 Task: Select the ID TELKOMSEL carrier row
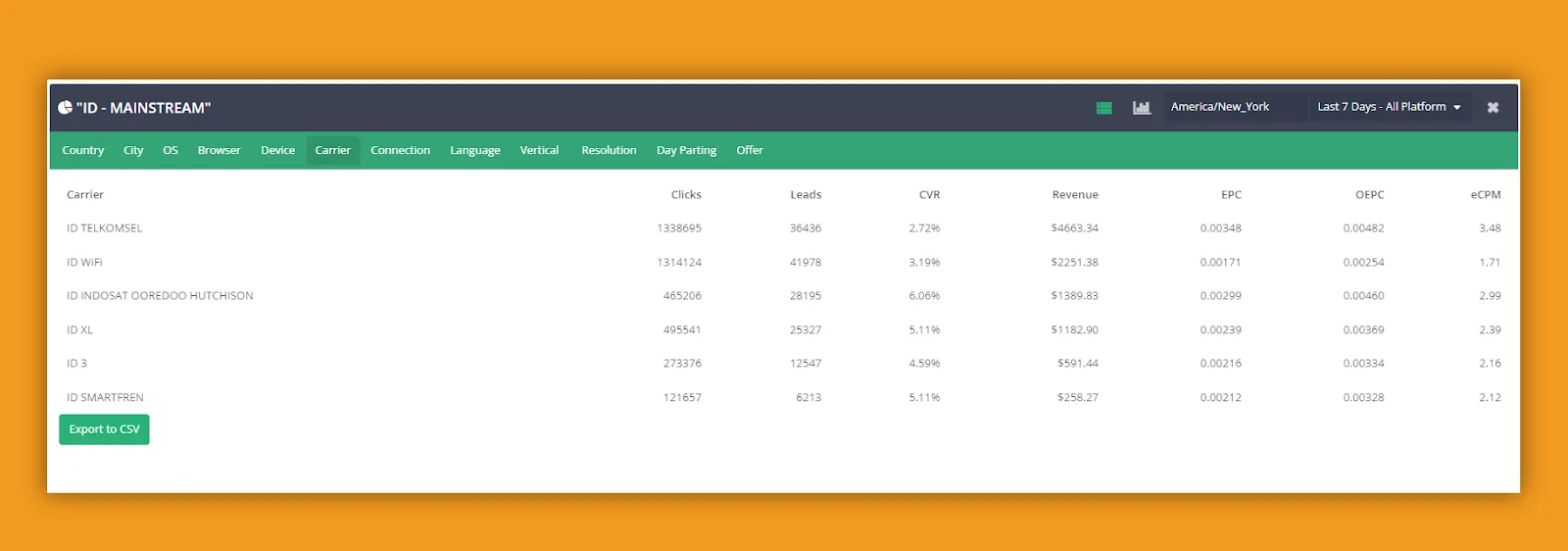(105, 228)
